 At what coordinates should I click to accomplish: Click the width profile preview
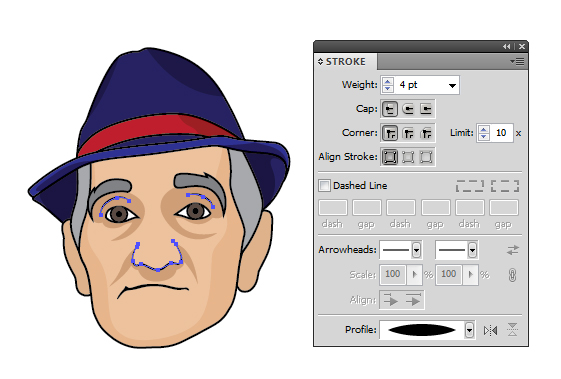422,330
